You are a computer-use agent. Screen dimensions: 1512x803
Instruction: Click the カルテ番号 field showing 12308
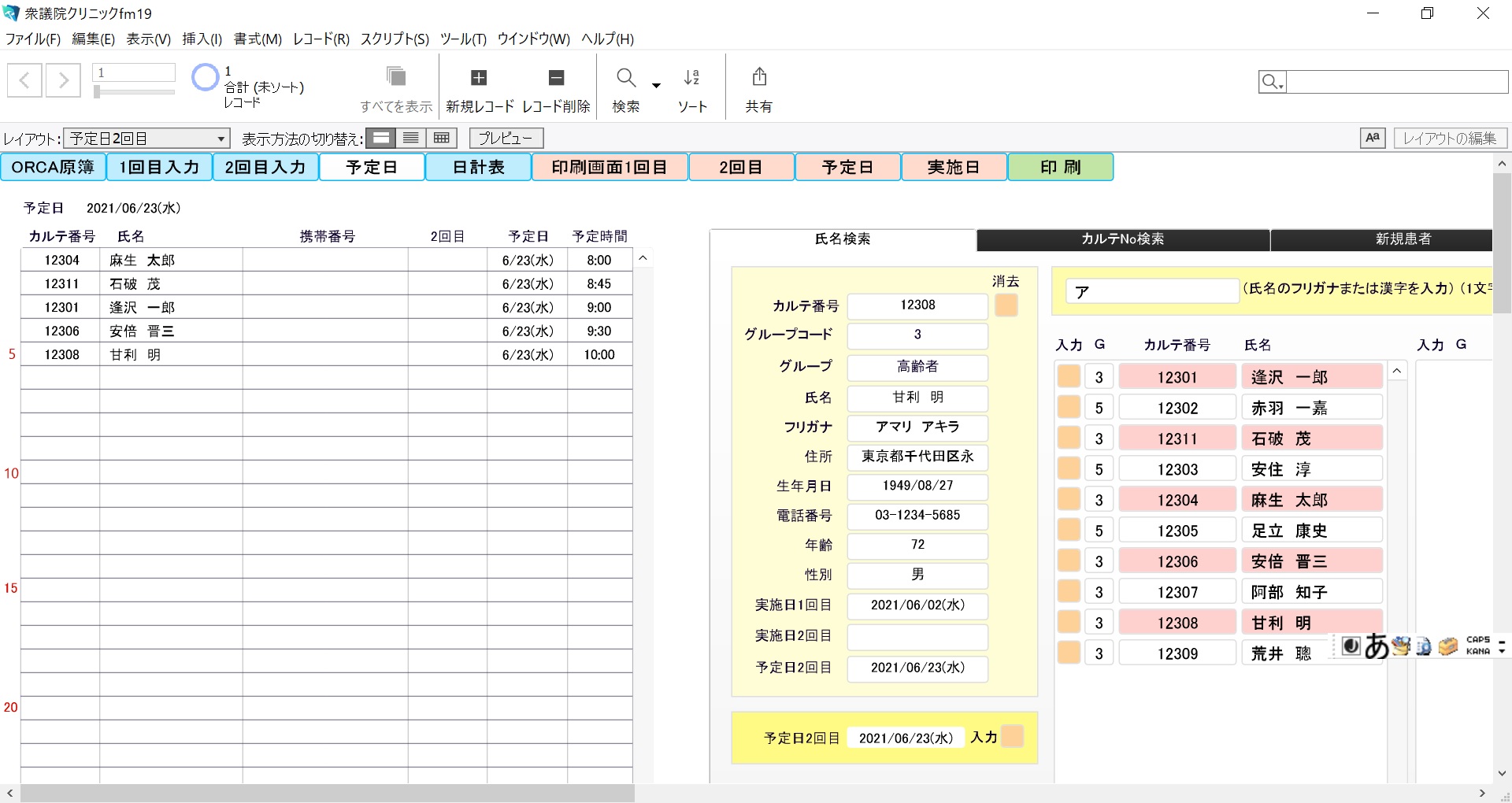917,305
